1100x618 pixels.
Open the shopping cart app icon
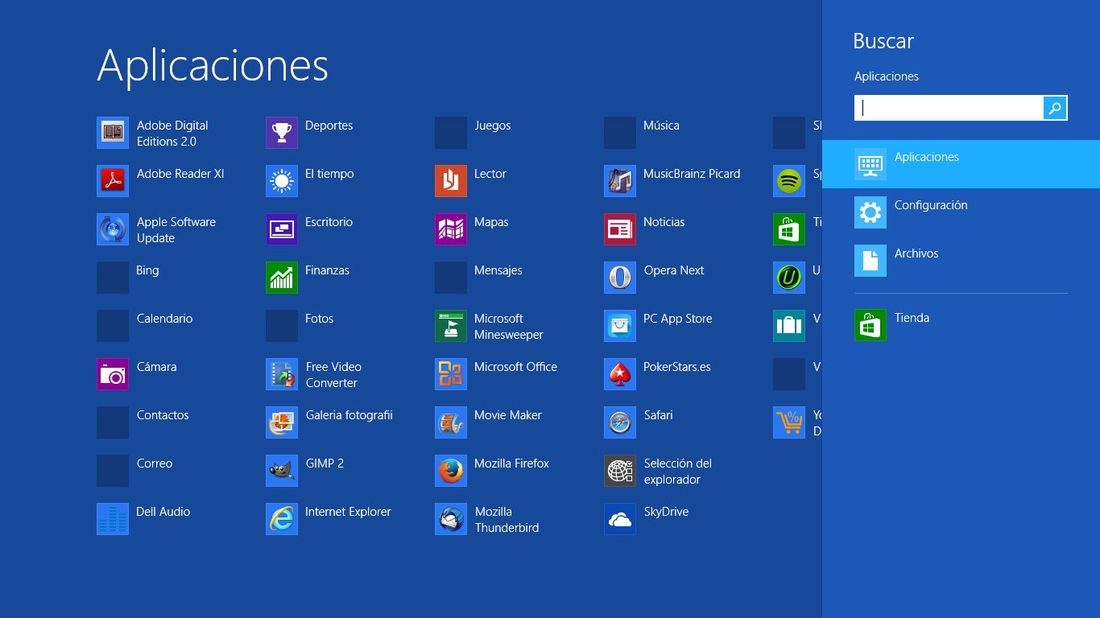click(x=789, y=422)
